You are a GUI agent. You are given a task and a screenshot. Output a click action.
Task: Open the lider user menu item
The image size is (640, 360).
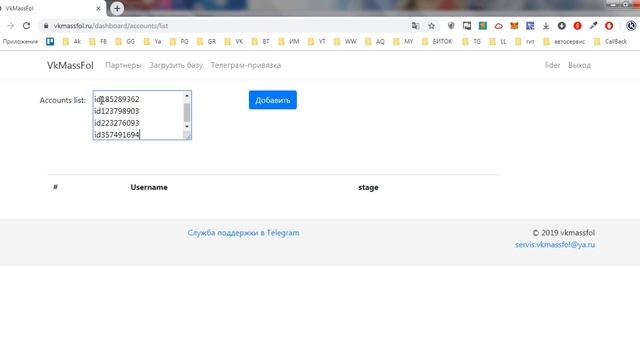tap(552, 65)
